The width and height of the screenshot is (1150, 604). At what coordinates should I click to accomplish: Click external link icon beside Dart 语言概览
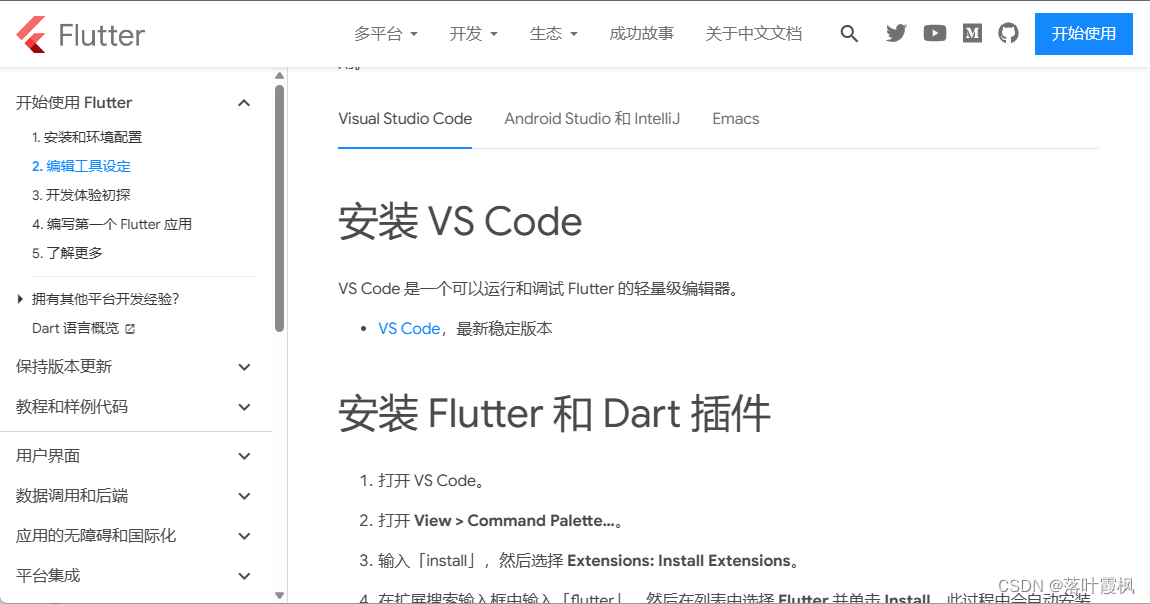pos(131,329)
